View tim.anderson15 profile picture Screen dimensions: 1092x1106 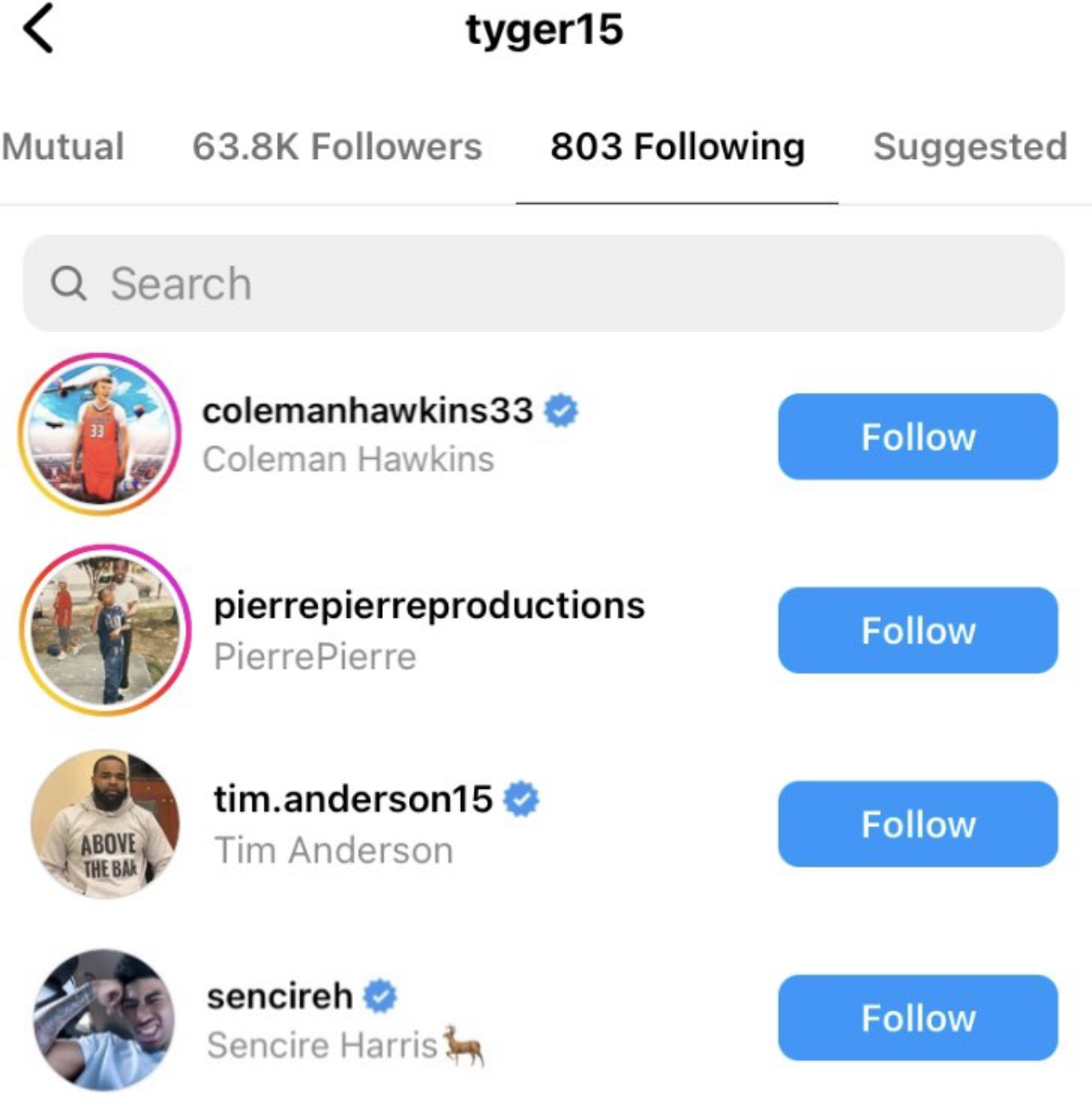pyautogui.click(x=105, y=824)
